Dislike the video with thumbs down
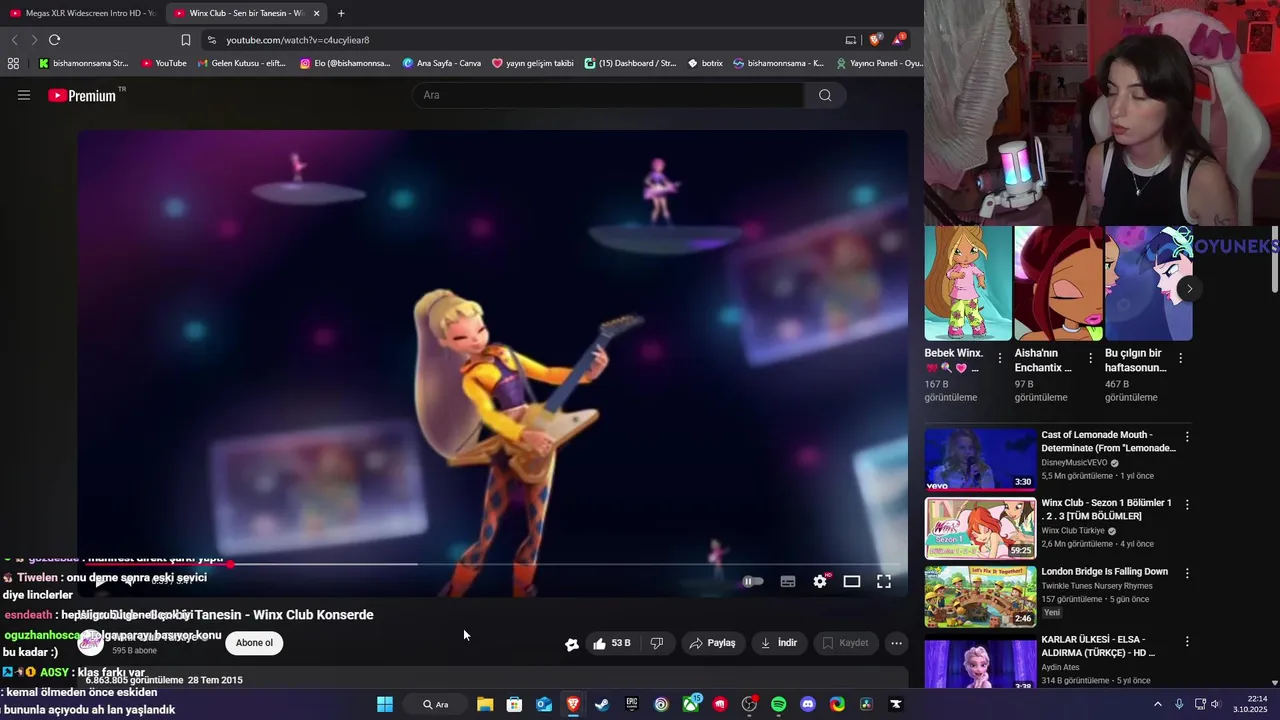Image resolution: width=1280 pixels, height=720 pixels. pyautogui.click(x=657, y=643)
